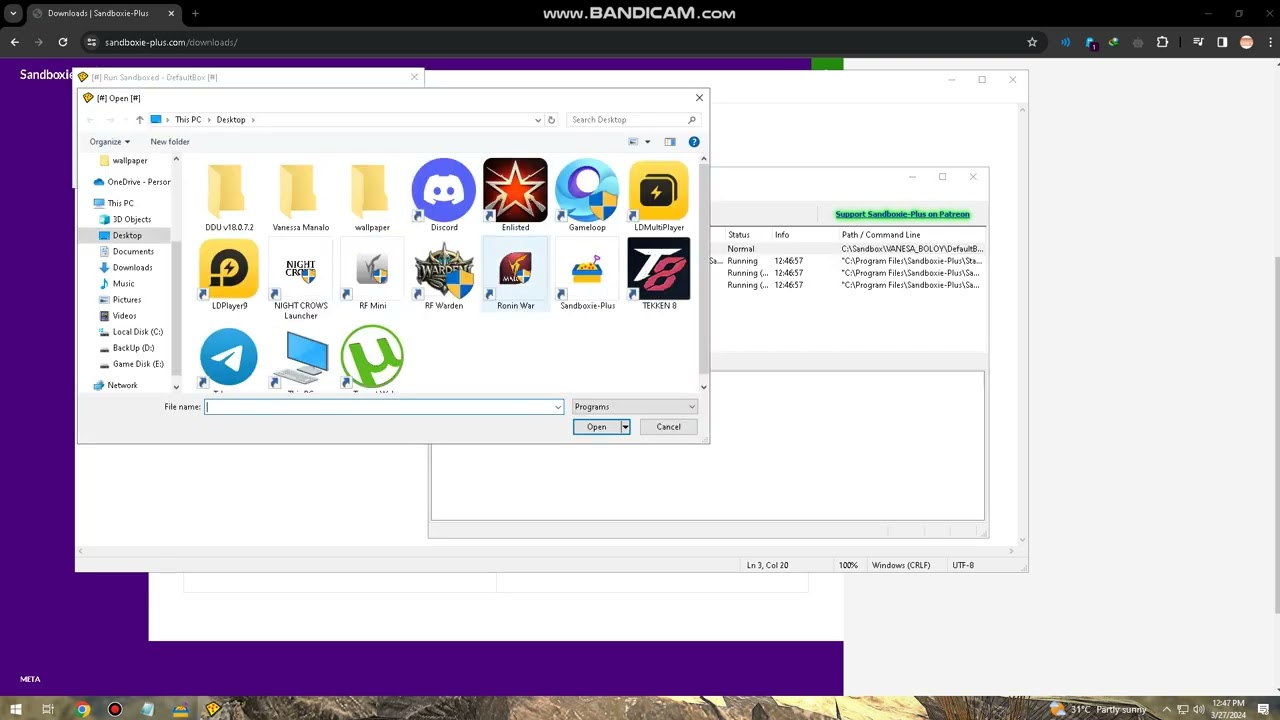1280x720 pixels.
Task: Select the Telegram shortcut icon
Action: (x=229, y=358)
